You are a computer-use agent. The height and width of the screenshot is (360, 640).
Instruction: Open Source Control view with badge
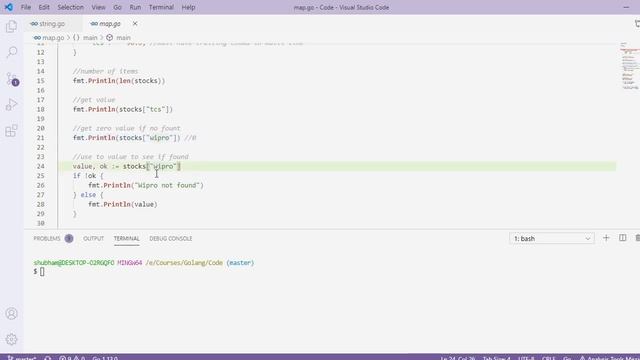pos(11,79)
